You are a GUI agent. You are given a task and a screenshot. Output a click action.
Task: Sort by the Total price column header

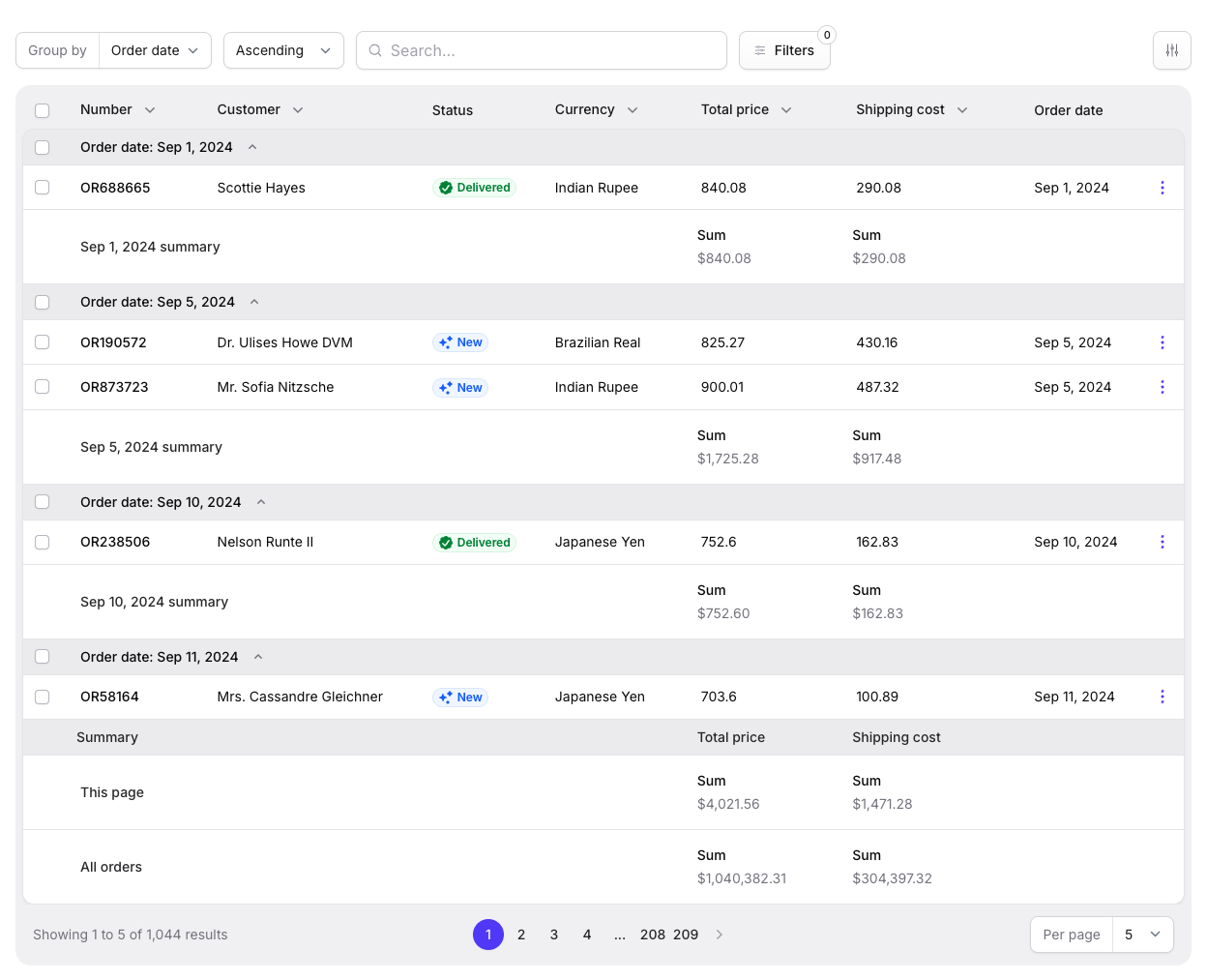[x=746, y=110]
